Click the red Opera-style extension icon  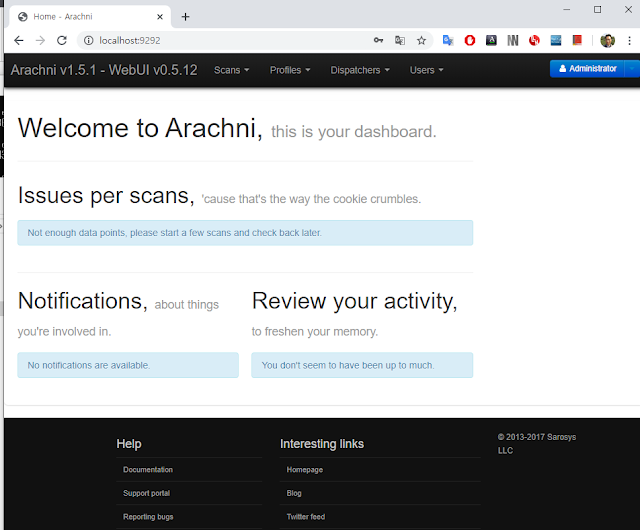click(x=470, y=40)
